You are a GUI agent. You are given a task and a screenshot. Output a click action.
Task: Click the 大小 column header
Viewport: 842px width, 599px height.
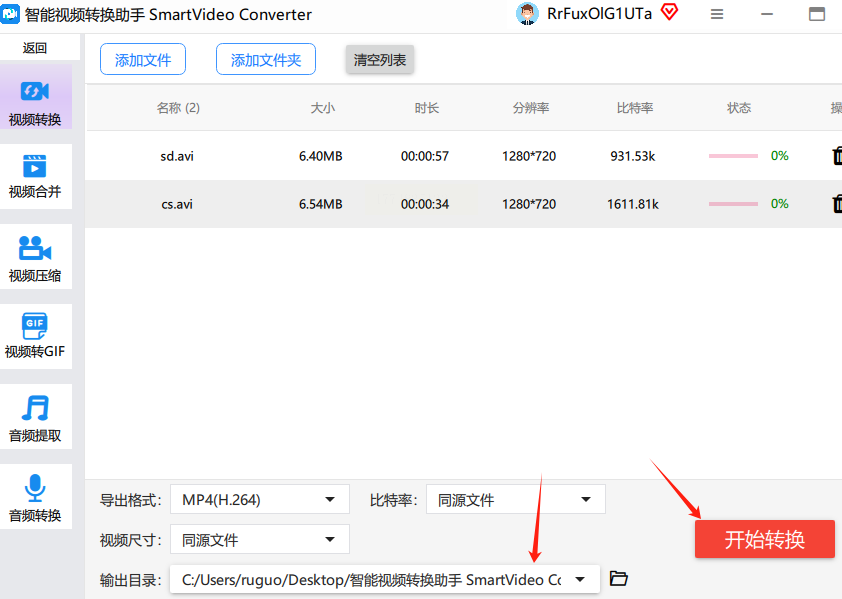tap(323, 108)
